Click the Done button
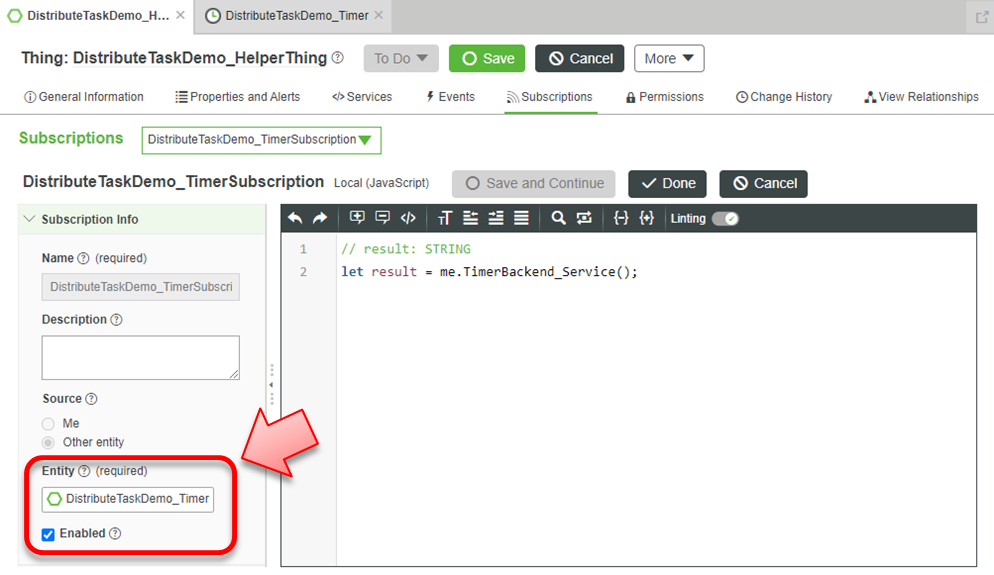Screen dimensions: 994x575 [667, 184]
